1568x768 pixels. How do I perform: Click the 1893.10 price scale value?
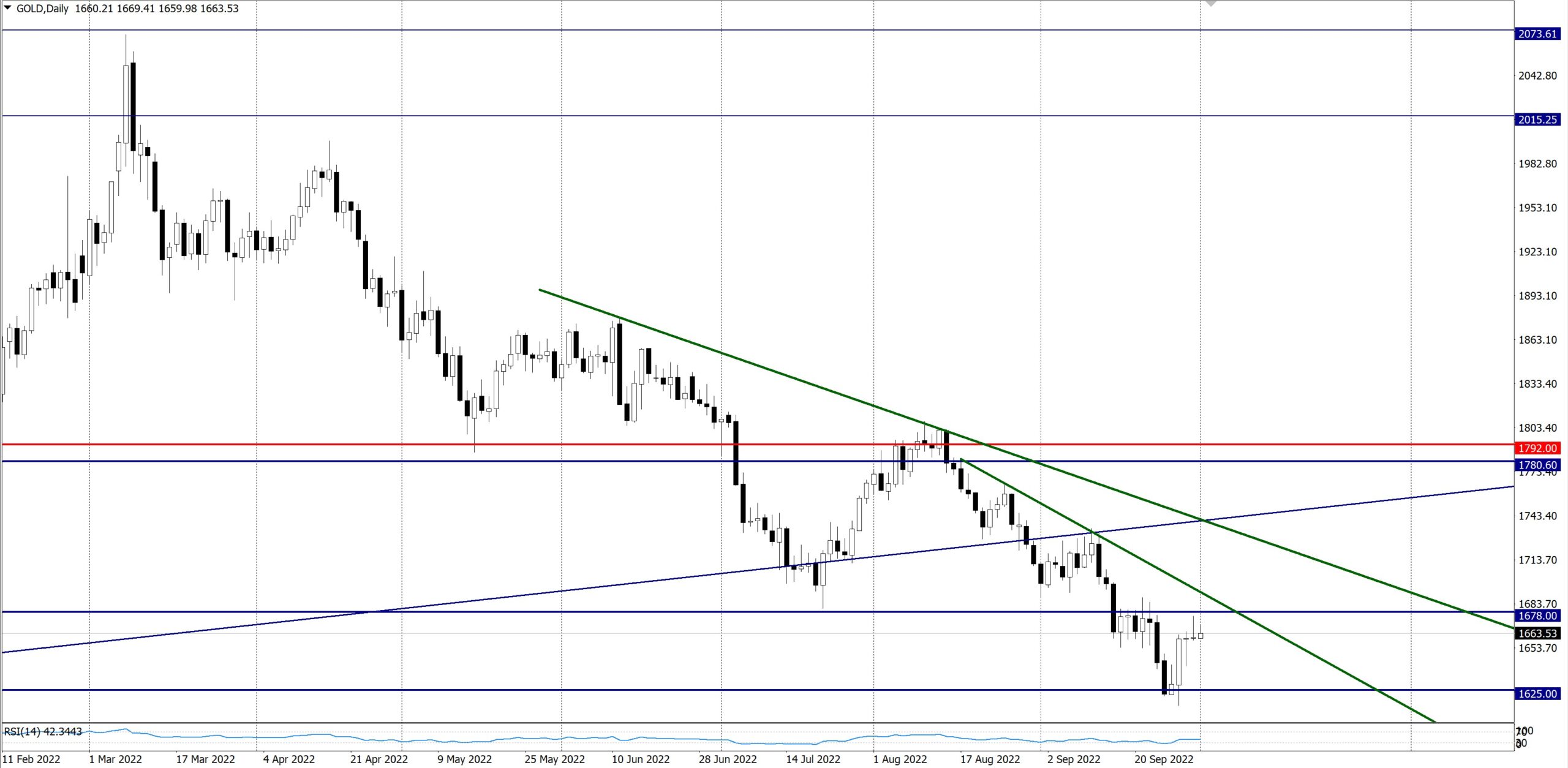coord(1537,296)
